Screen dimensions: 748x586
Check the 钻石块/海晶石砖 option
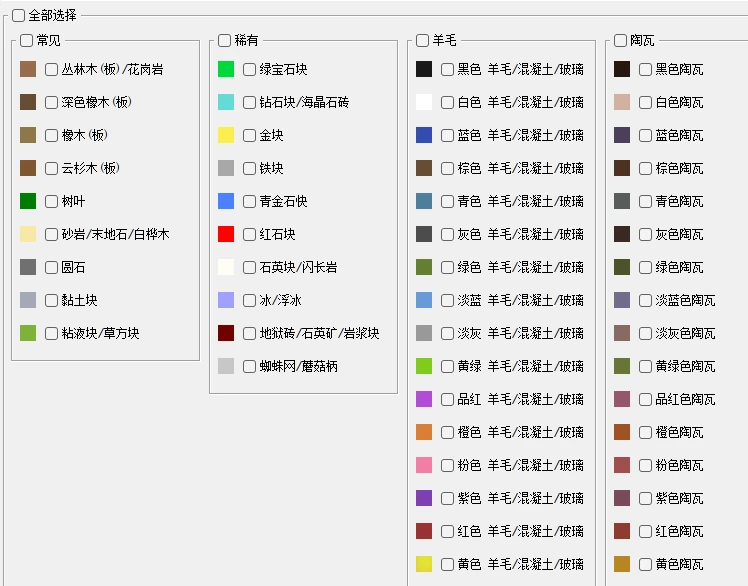(249, 102)
